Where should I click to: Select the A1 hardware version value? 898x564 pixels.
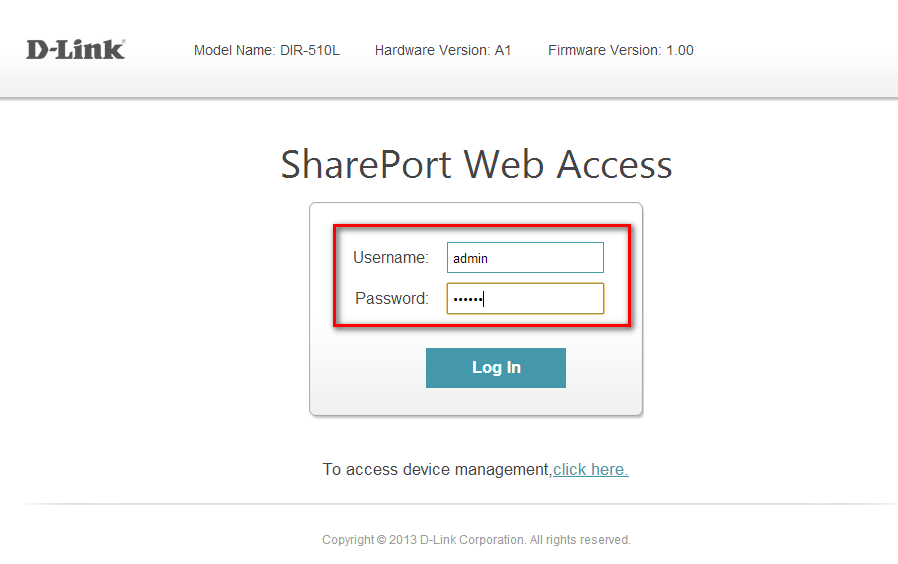coord(503,50)
